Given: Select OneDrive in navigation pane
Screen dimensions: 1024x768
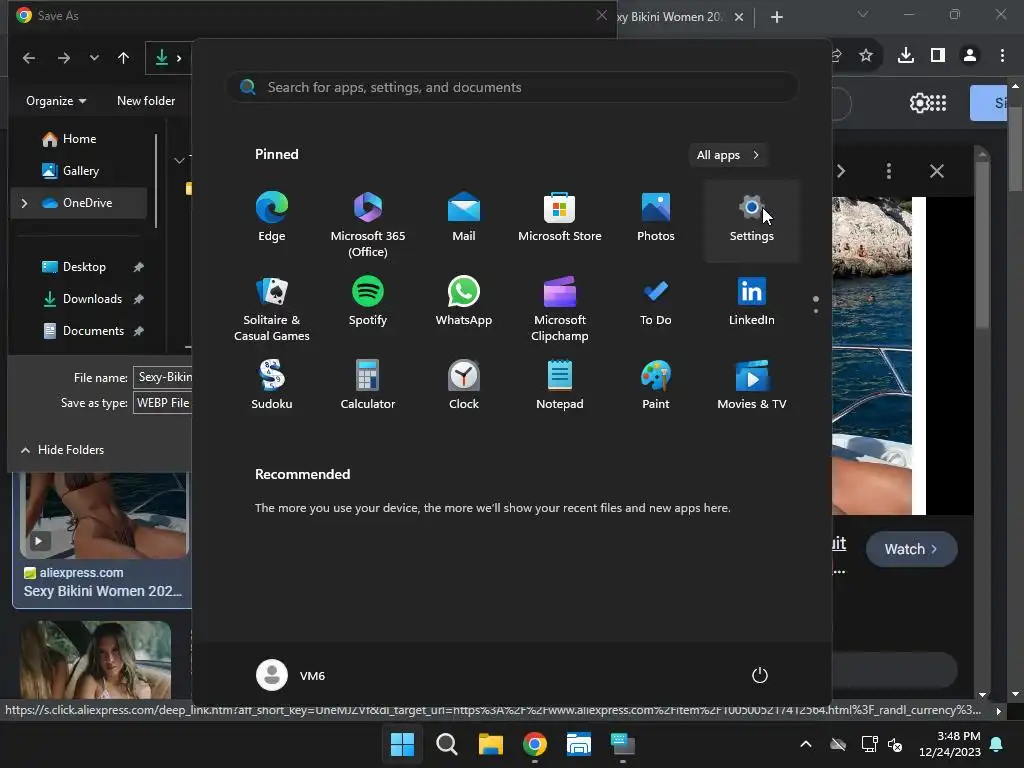Looking at the screenshot, I should tap(80, 203).
